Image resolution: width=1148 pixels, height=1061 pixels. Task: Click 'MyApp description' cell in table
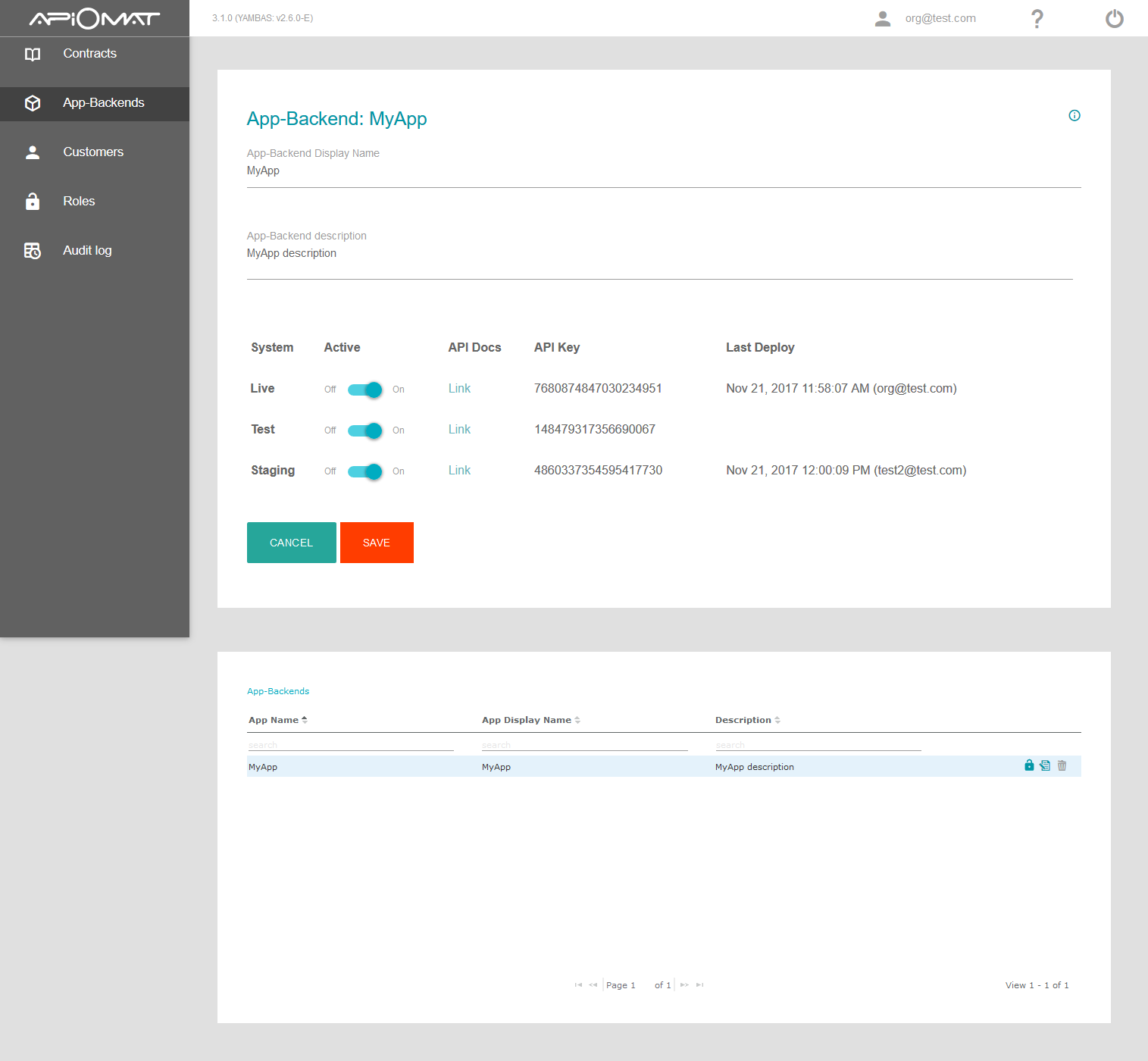[755, 767]
